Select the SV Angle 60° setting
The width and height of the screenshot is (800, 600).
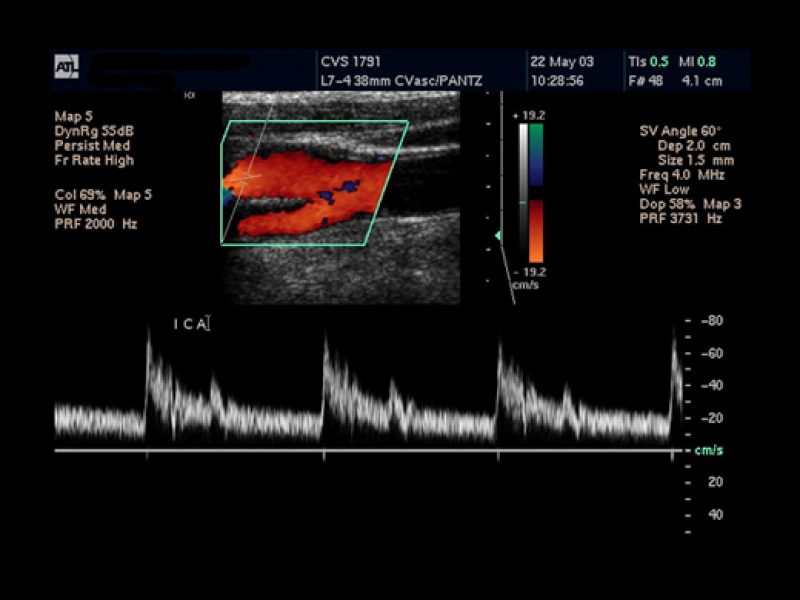(680, 132)
